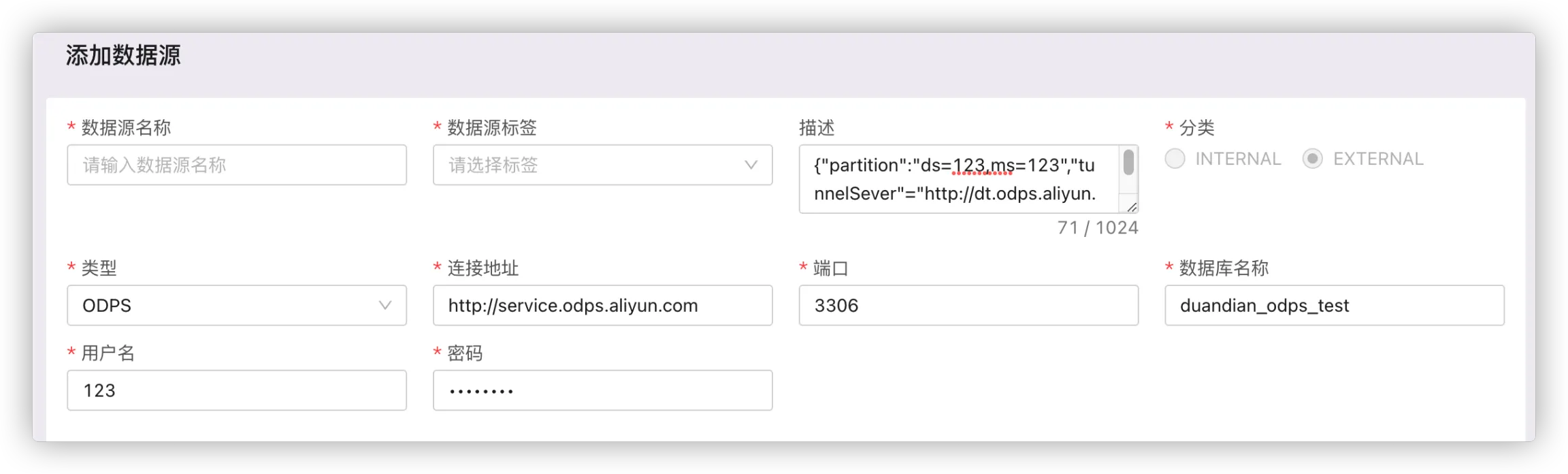
Task: Open the 类型 dropdown showing ODPS
Action: [225, 305]
